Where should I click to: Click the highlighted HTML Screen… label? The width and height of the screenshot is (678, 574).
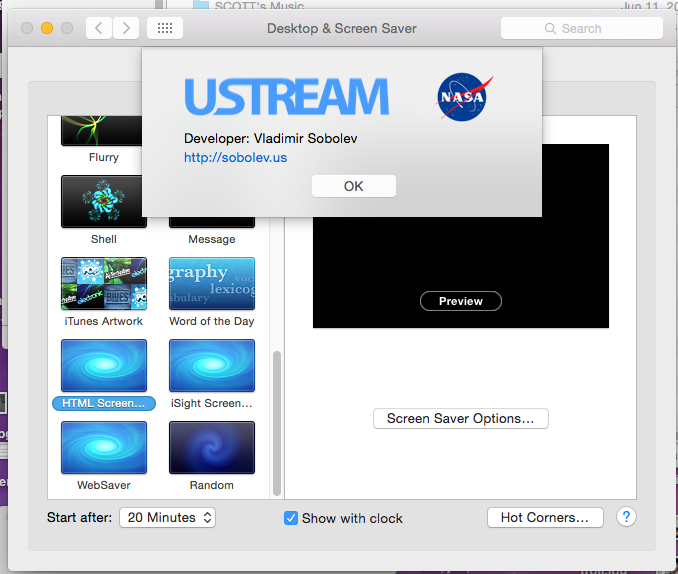[104, 403]
